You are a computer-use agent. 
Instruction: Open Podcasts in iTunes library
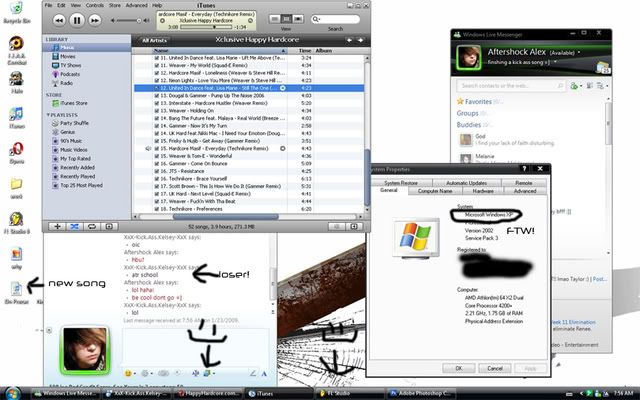click(69, 73)
